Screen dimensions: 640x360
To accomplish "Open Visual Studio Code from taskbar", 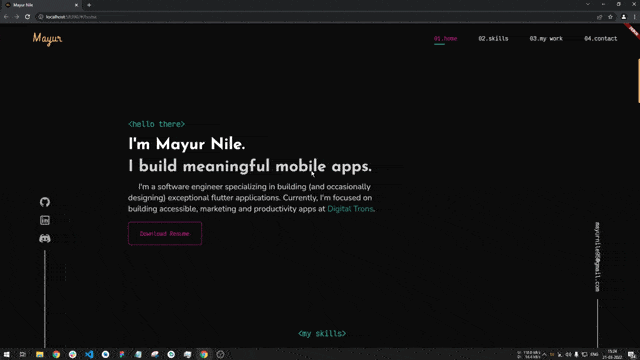I will point(89,354).
